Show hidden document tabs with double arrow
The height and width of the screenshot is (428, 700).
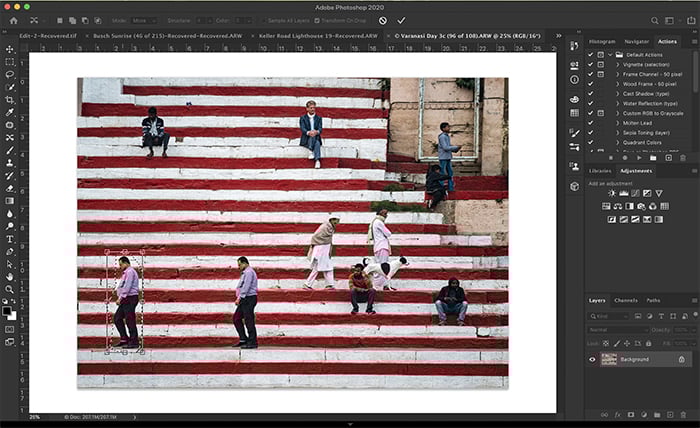[x=558, y=36]
